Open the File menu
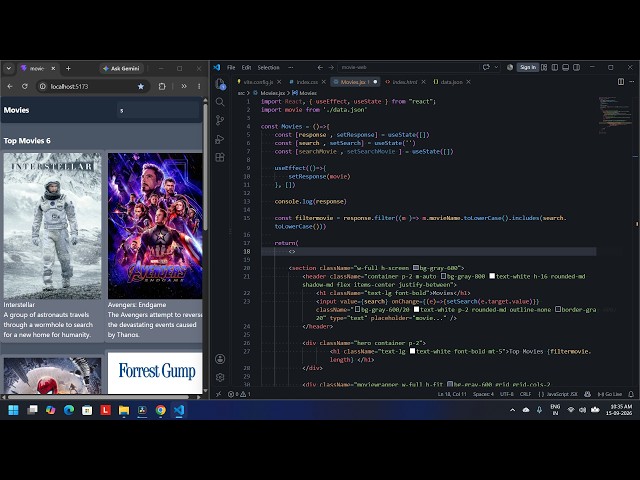 click(x=231, y=67)
